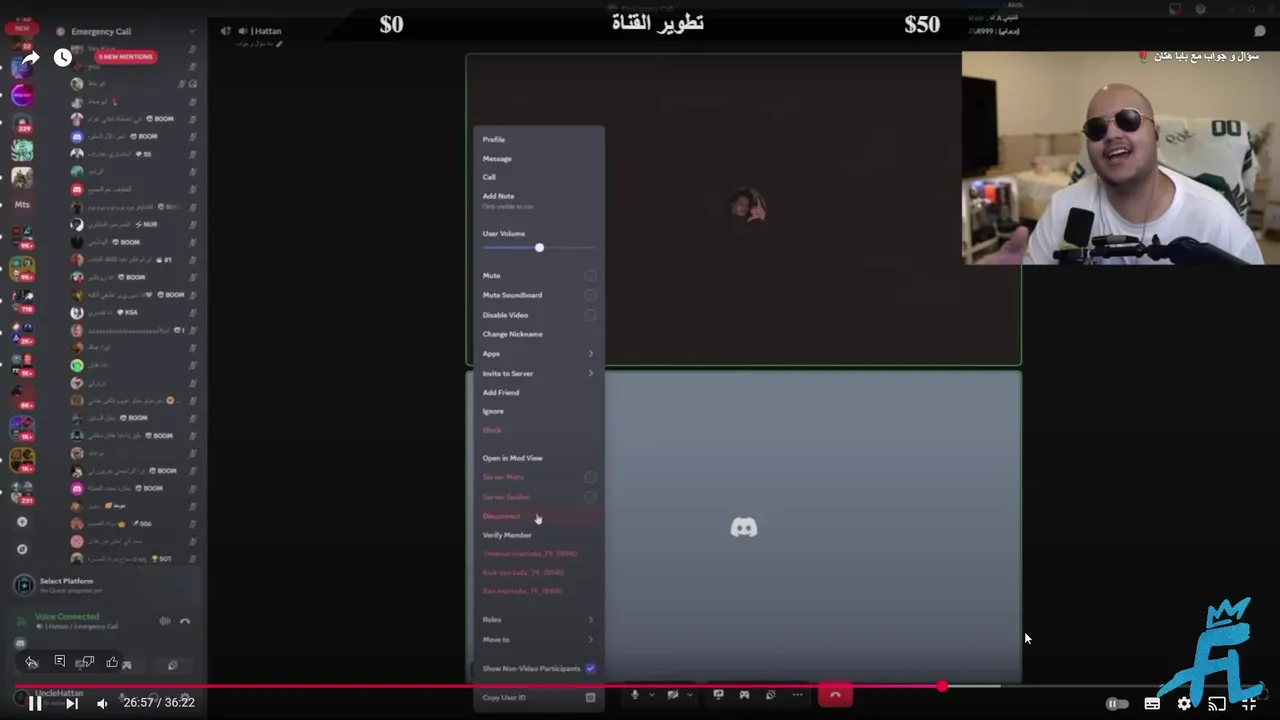1280x720 pixels.
Task: Toggle the video autoplay switch
Action: coord(1117,703)
